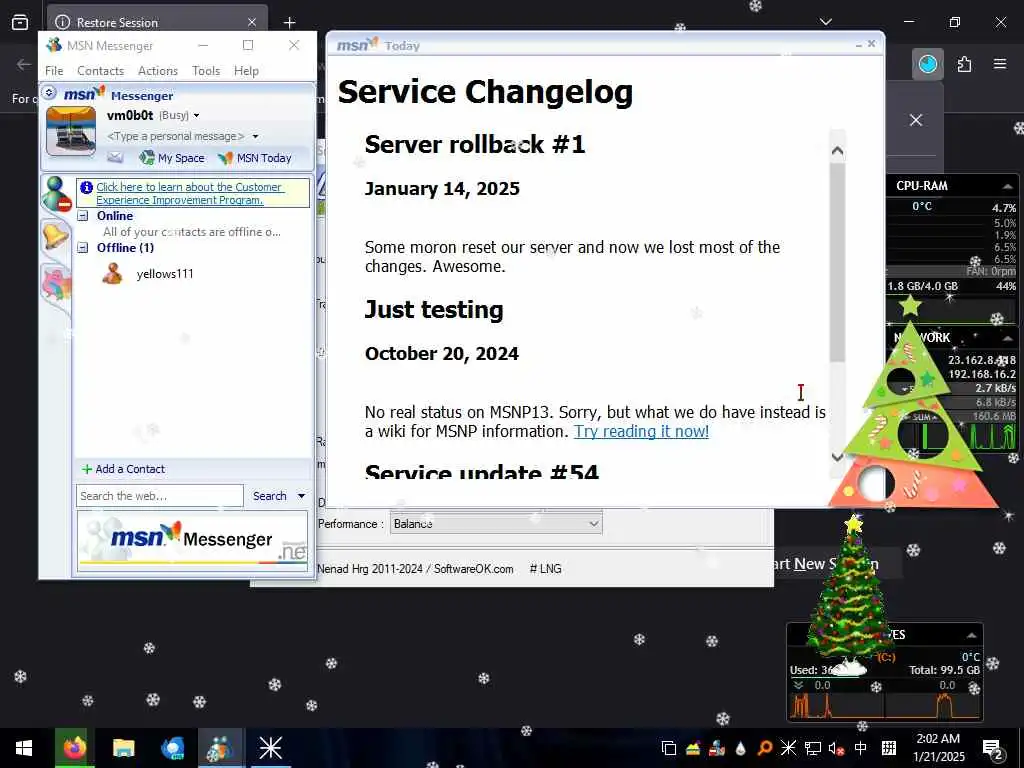Image resolution: width=1024 pixels, height=768 pixels.
Task: Open the snowflake app on the taskbar
Action: pos(270,748)
